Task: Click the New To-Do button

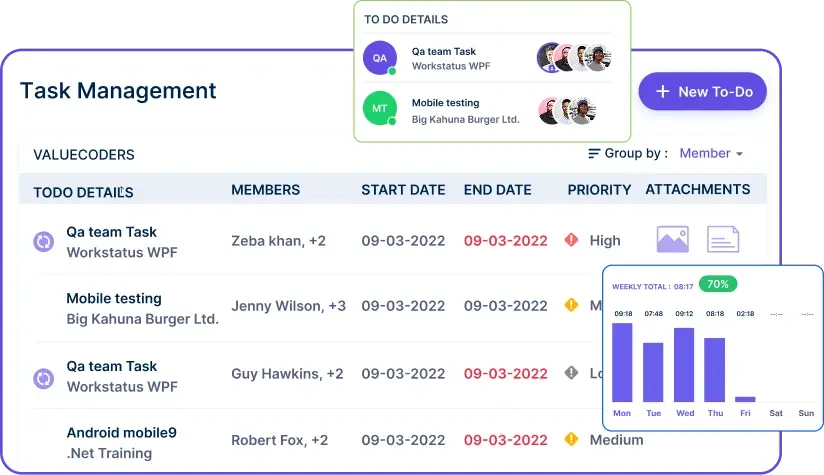Action: (x=703, y=91)
